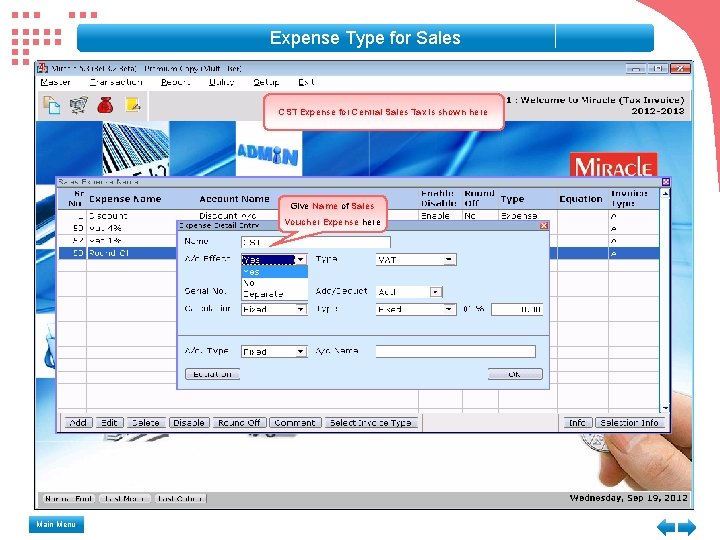Click the Miracle red logo

[x=613, y=165]
